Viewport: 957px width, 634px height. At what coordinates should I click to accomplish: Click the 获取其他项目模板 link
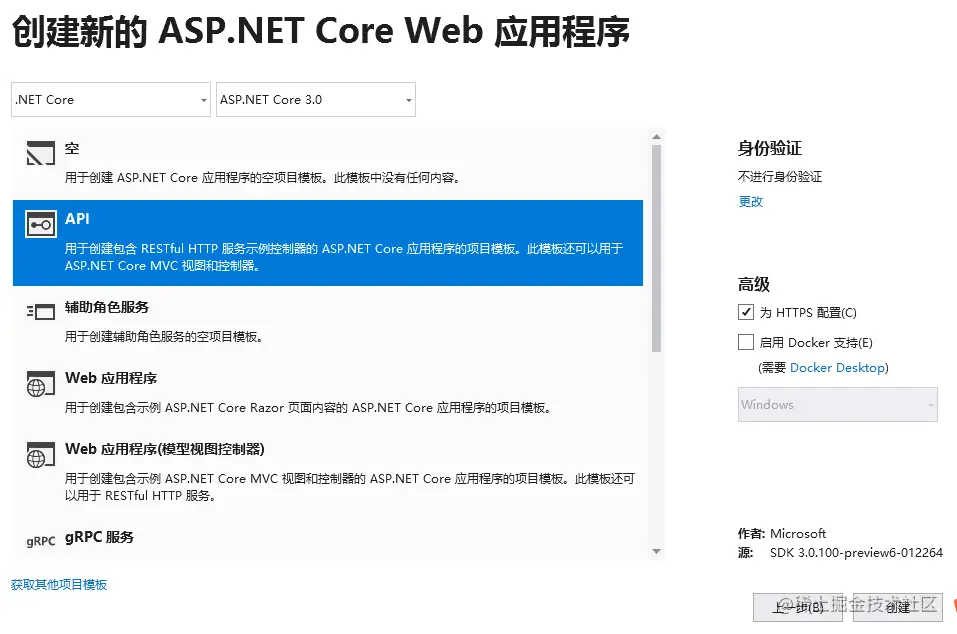(x=59, y=585)
